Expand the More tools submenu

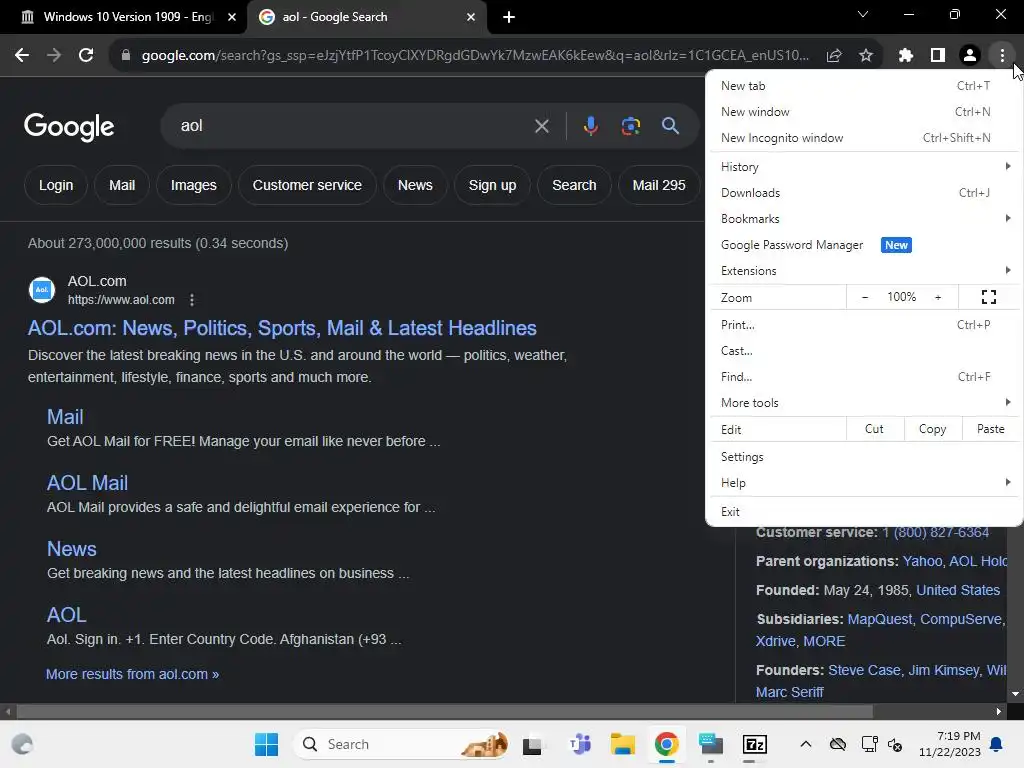(x=865, y=403)
